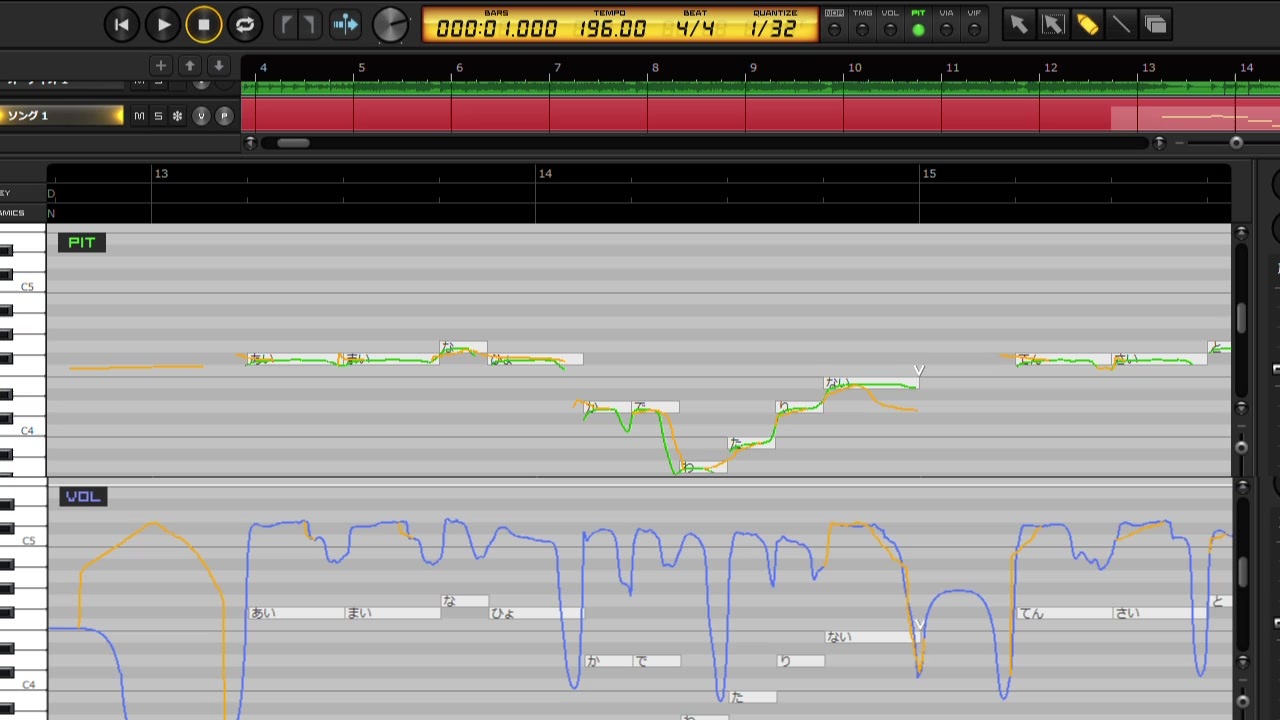Image resolution: width=1280 pixels, height=720 pixels.
Task: Click the TEMPO 196.00 value field
Action: click(611, 28)
